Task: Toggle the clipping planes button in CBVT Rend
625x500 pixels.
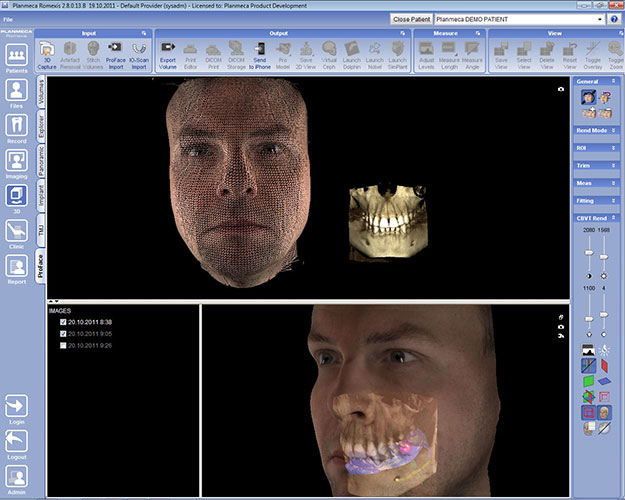Action: tap(589, 366)
